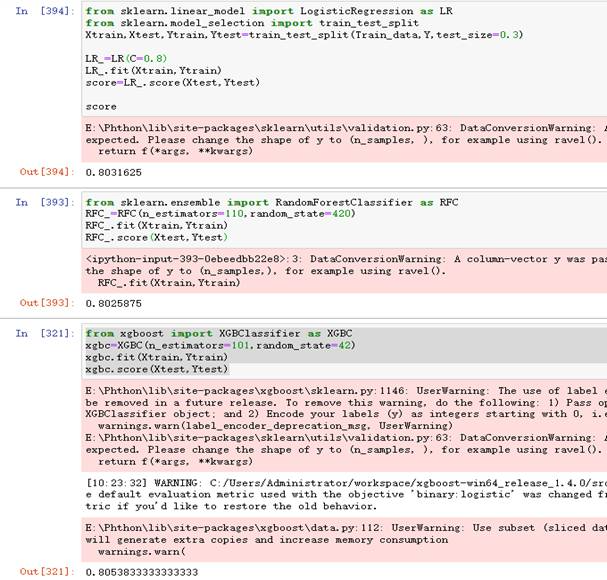Click the label_encoder_deprecation_msg warning line
This screenshot has height=580, width=607.
[x=275, y=426]
